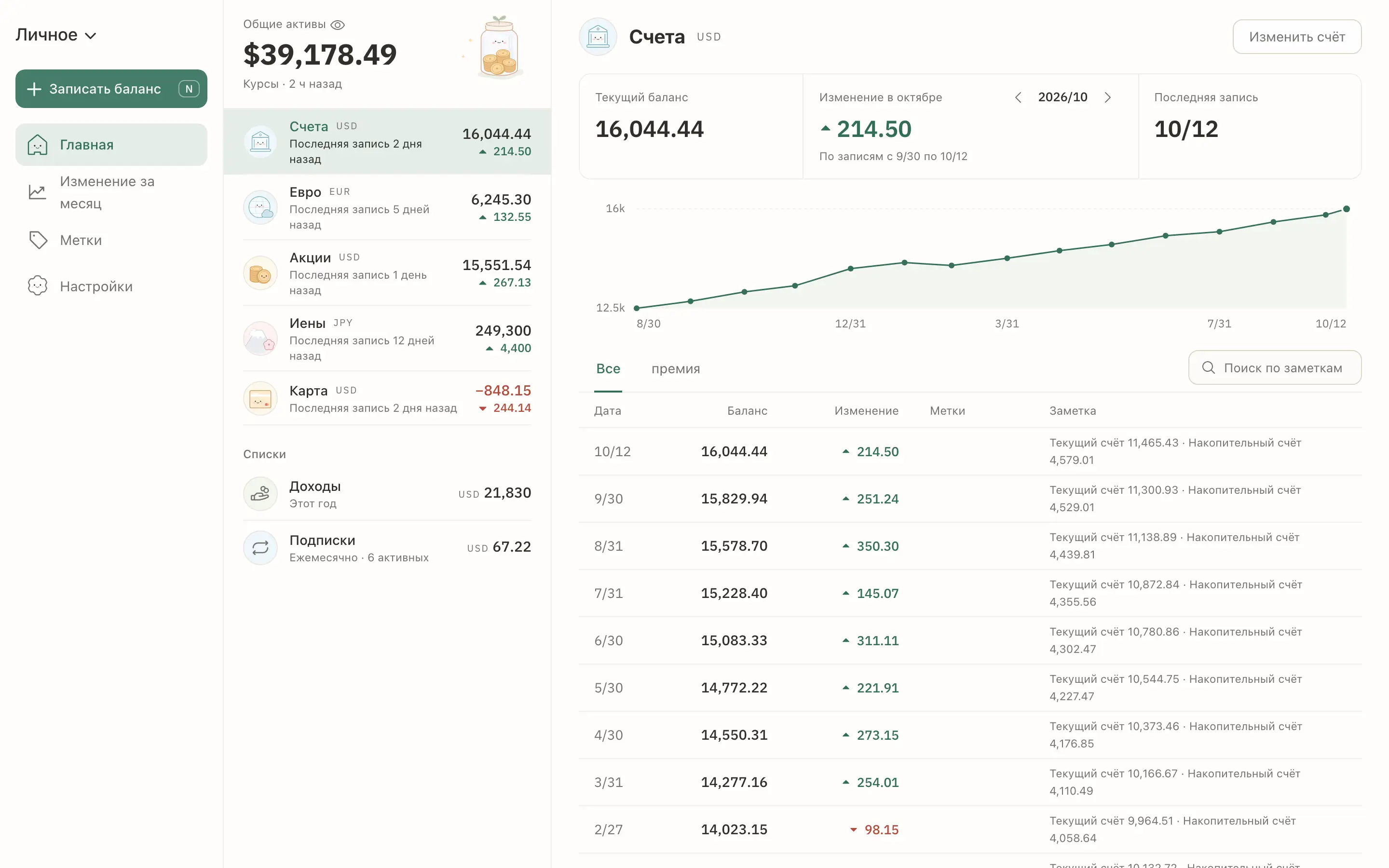Click the chart icon for Изменение за месяц
The image size is (1389, 868).
click(37, 192)
